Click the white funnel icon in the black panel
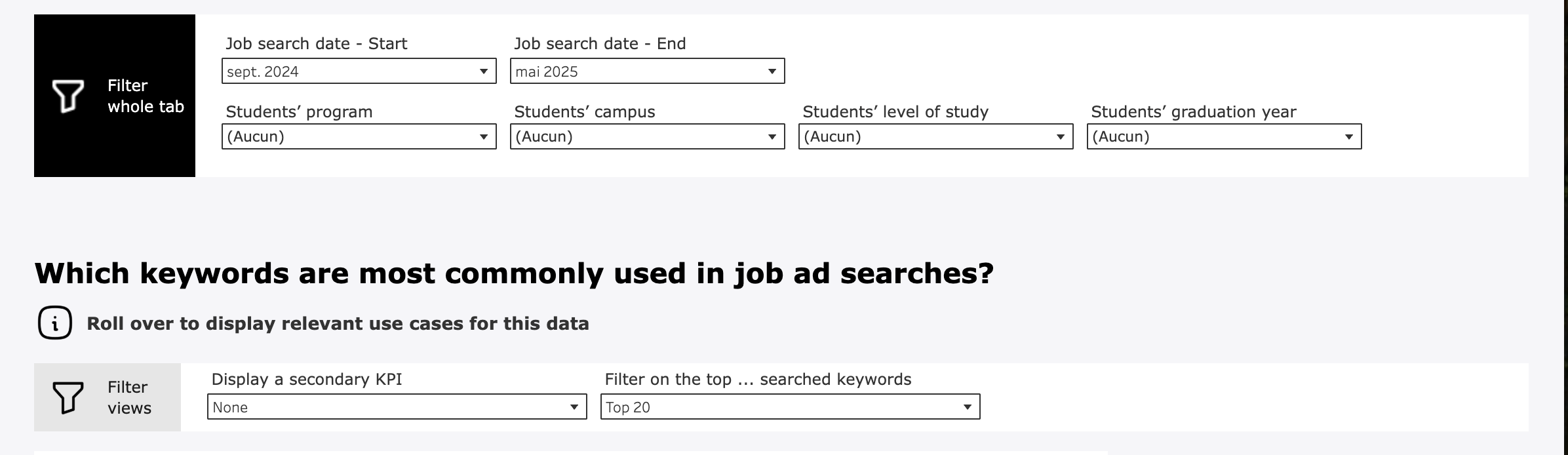Image resolution: width=1568 pixels, height=455 pixels. 68,96
